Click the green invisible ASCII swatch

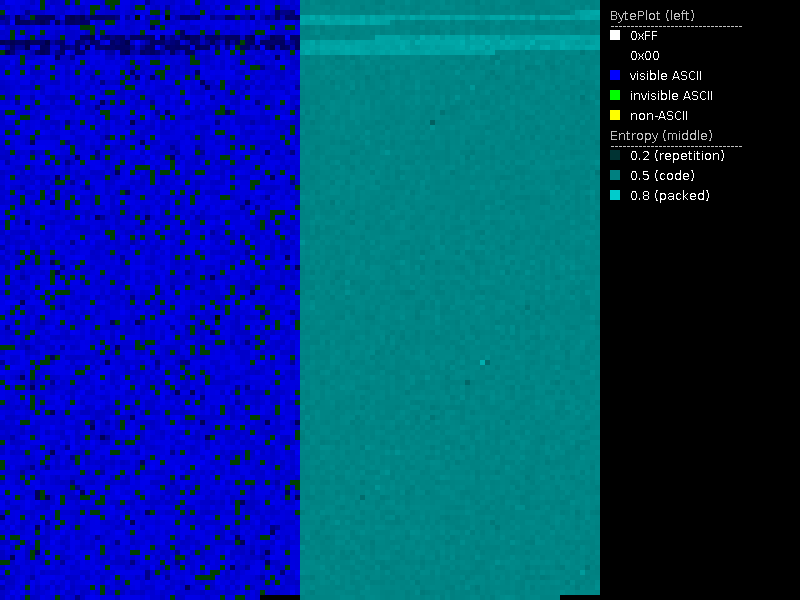[615, 95]
